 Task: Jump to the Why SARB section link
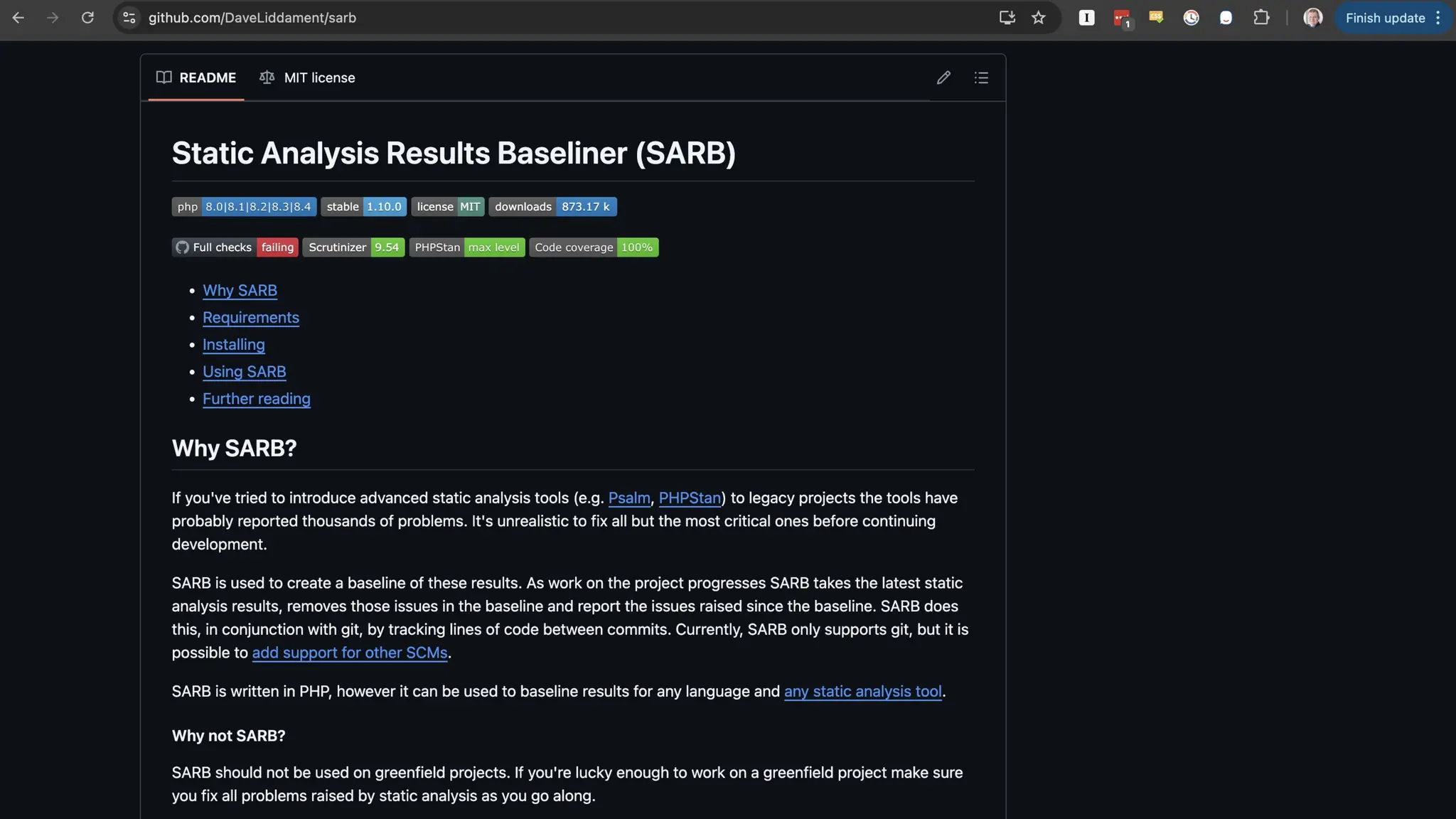(x=240, y=290)
